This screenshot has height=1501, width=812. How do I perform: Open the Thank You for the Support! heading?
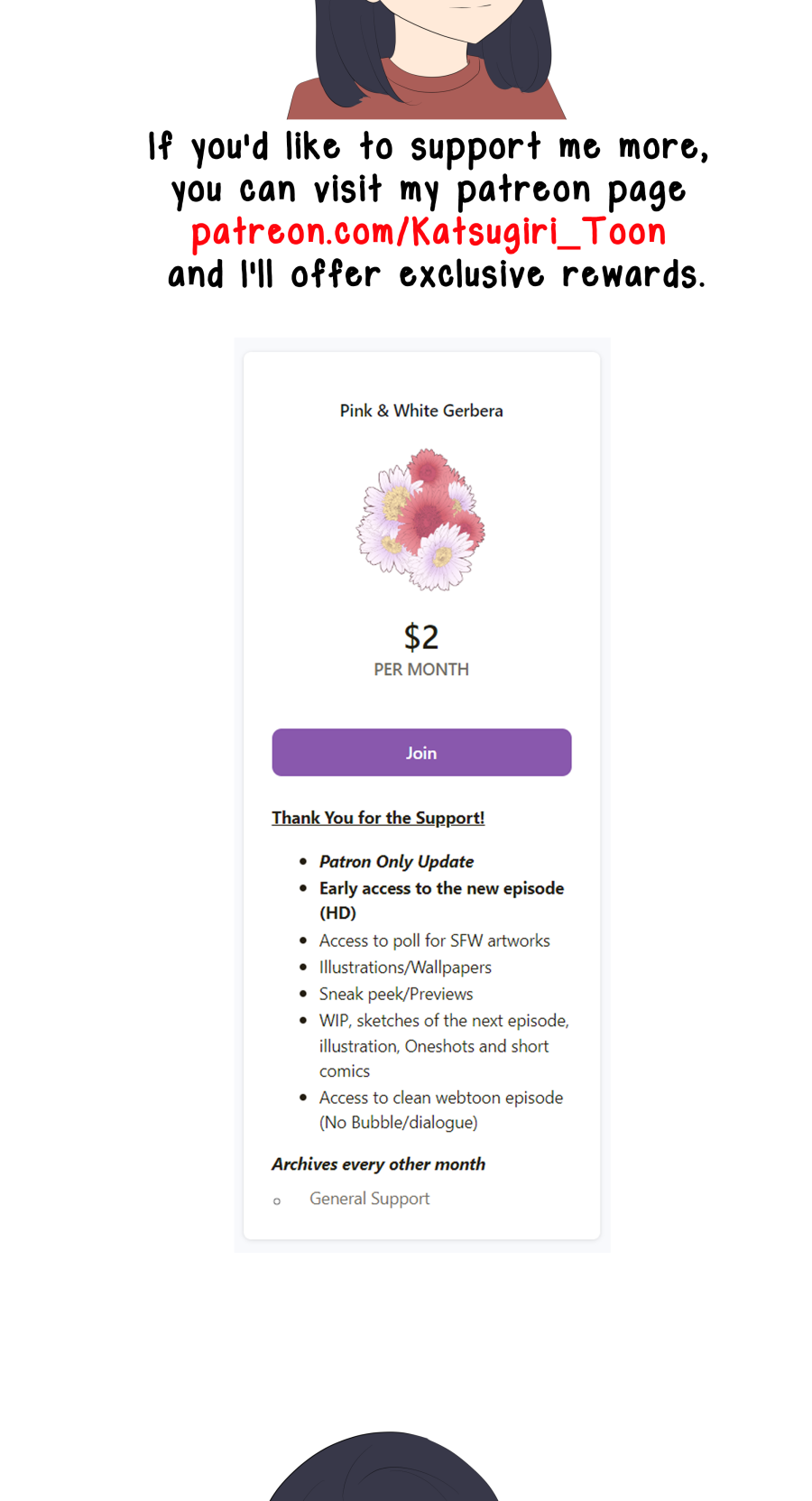click(x=378, y=818)
